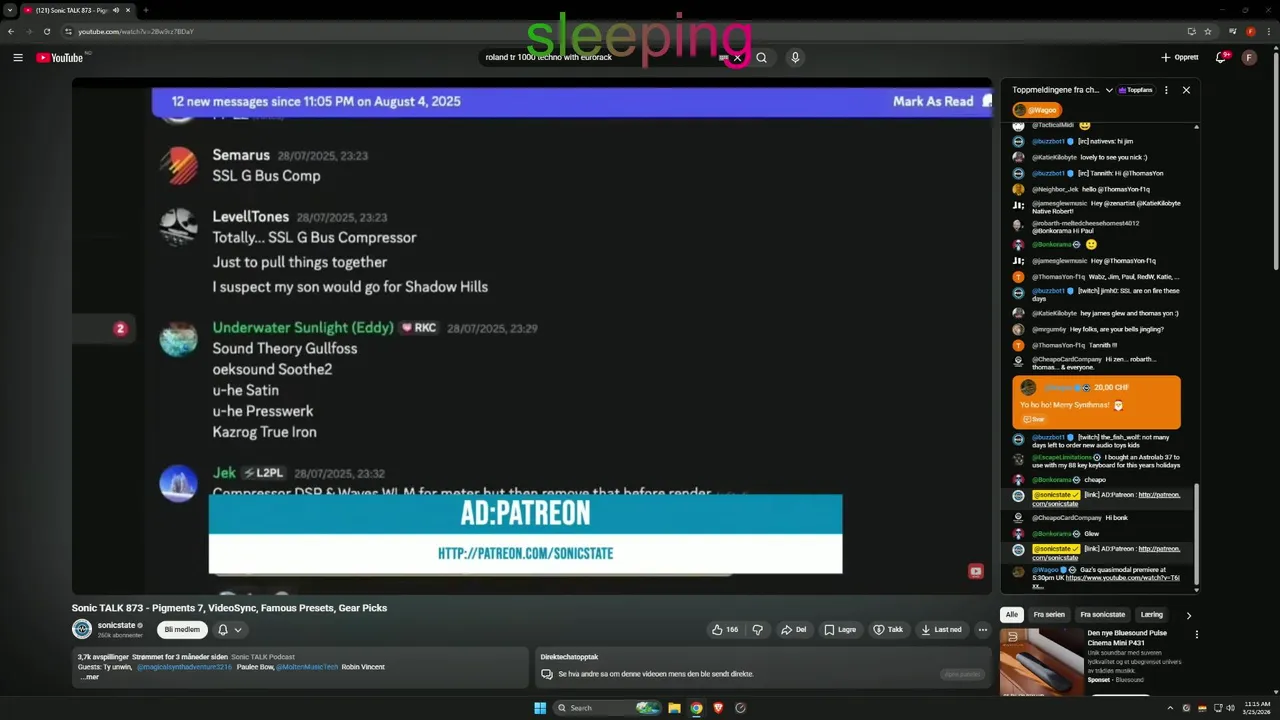Screen dimensions: 1280x720
Task: Go back in browser history
Action: [x=11, y=31]
